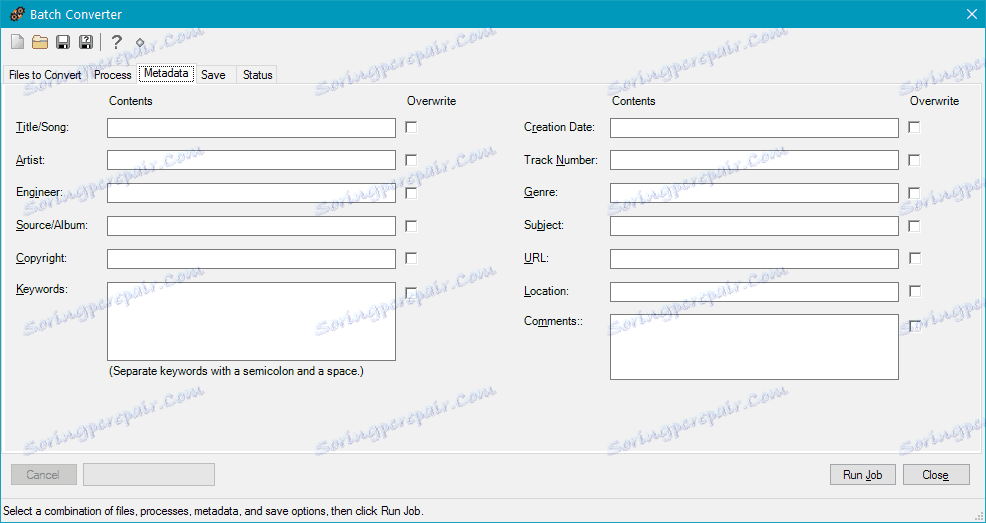Toggle Overwrite checkbox for URL field
Screen dimensions: 986x523
(x=914, y=258)
